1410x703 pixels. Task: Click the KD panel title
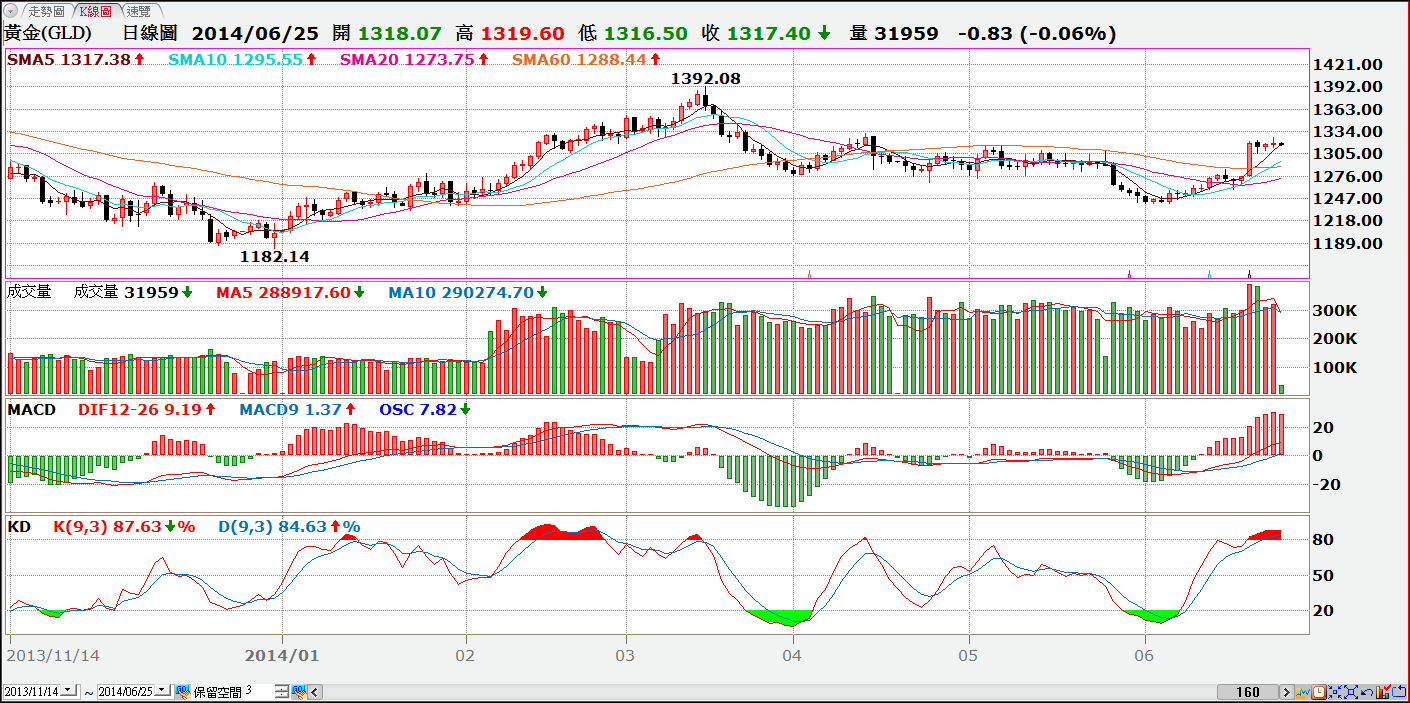tap(19, 527)
